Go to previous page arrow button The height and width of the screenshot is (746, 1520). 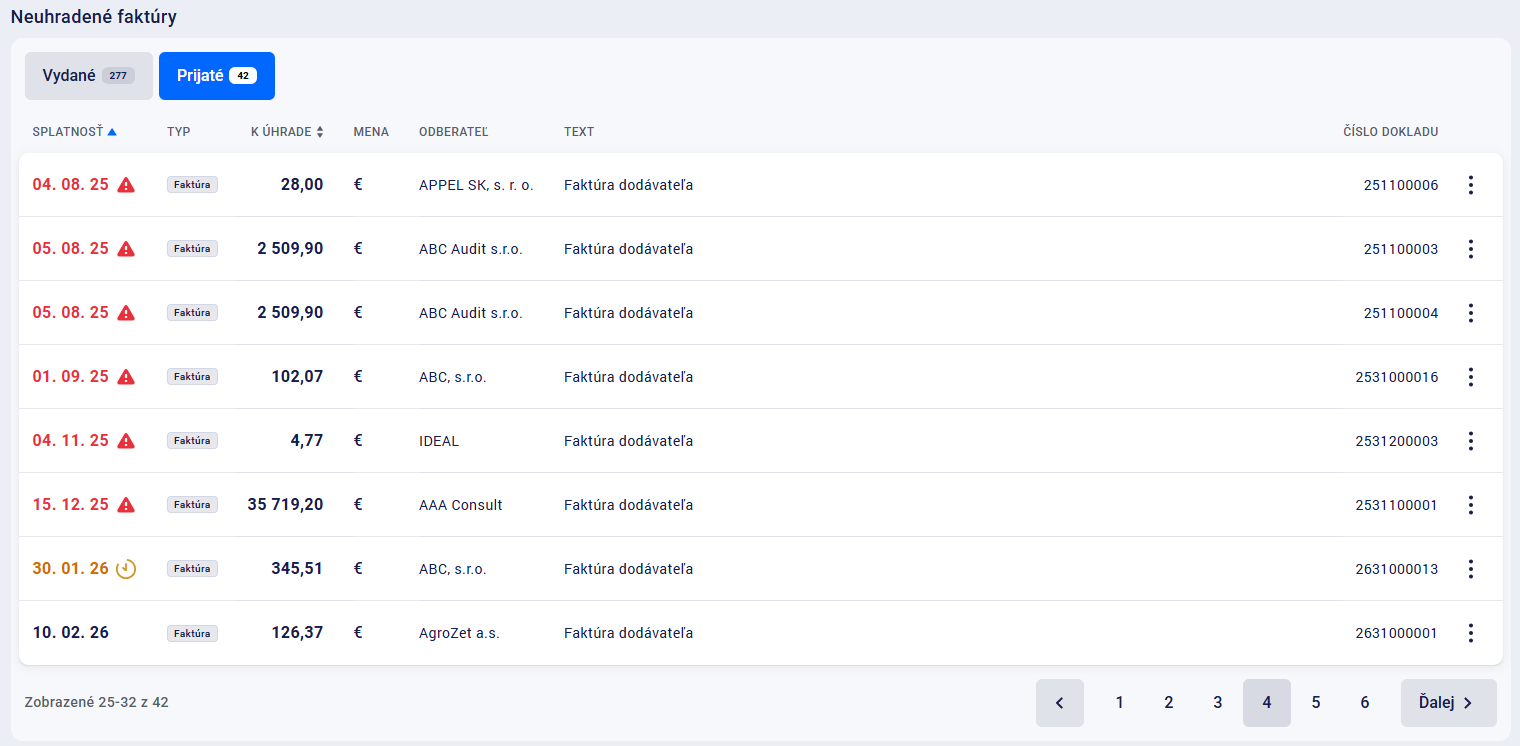coord(1059,703)
